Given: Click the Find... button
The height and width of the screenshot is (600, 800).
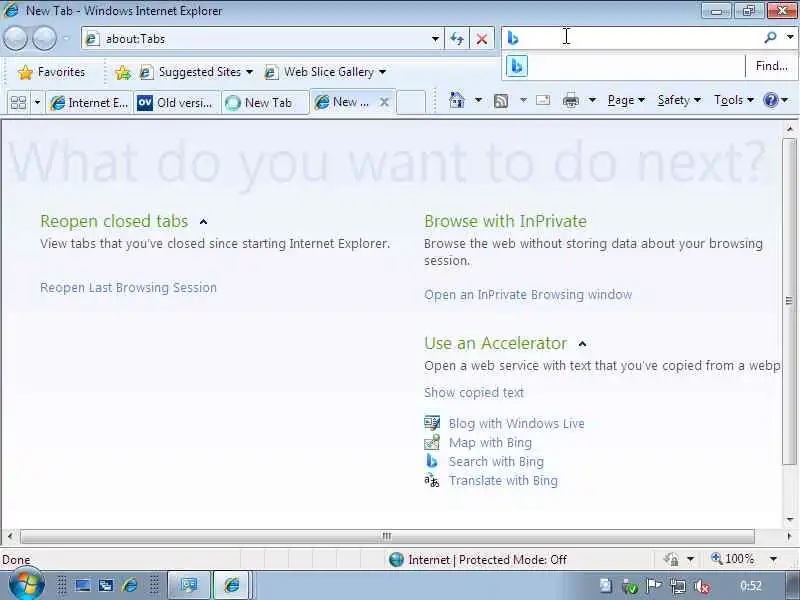Looking at the screenshot, I should tap(771, 66).
